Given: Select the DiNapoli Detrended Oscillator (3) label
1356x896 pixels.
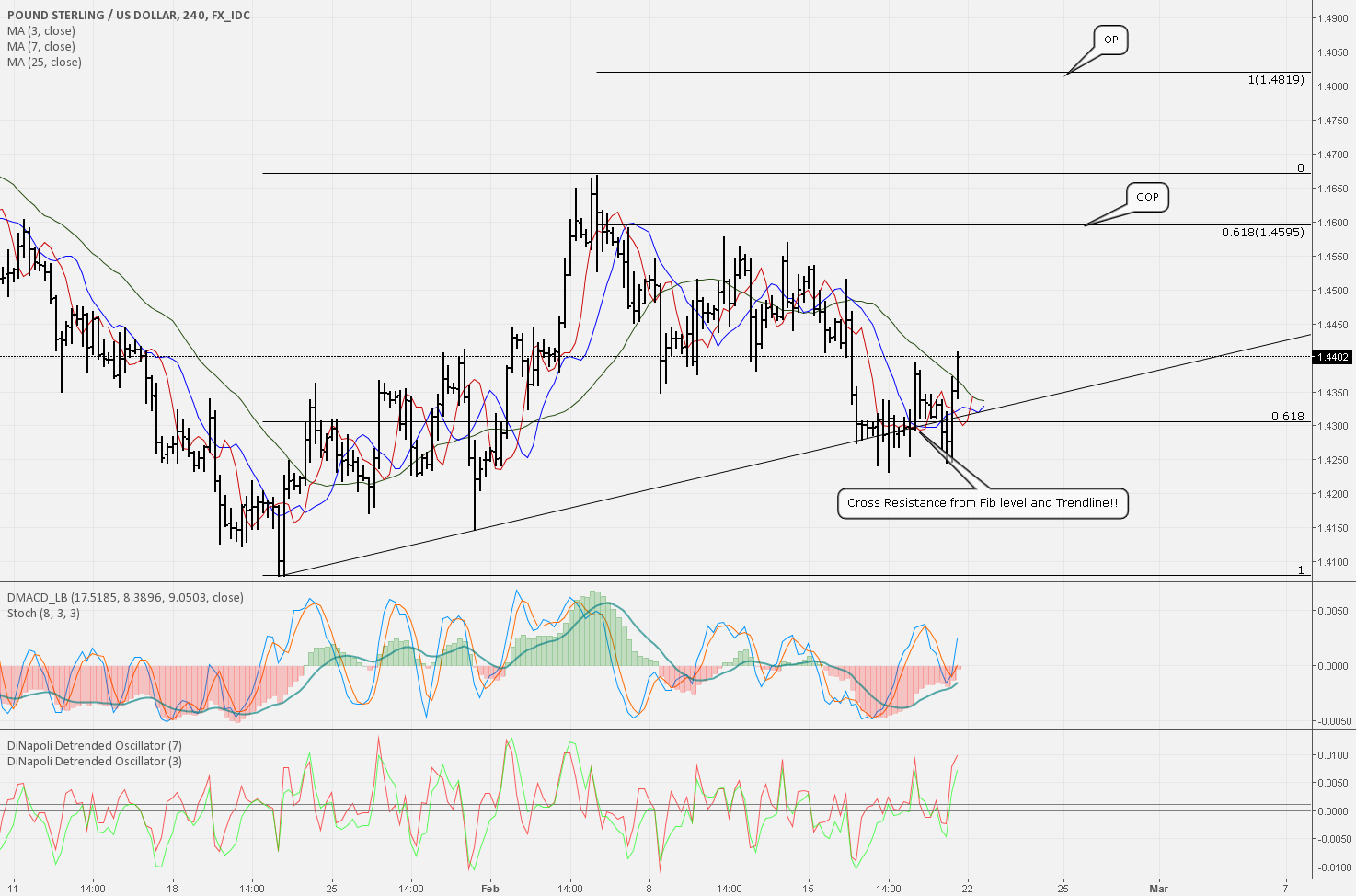Looking at the screenshot, I should (x=95, y=762).
